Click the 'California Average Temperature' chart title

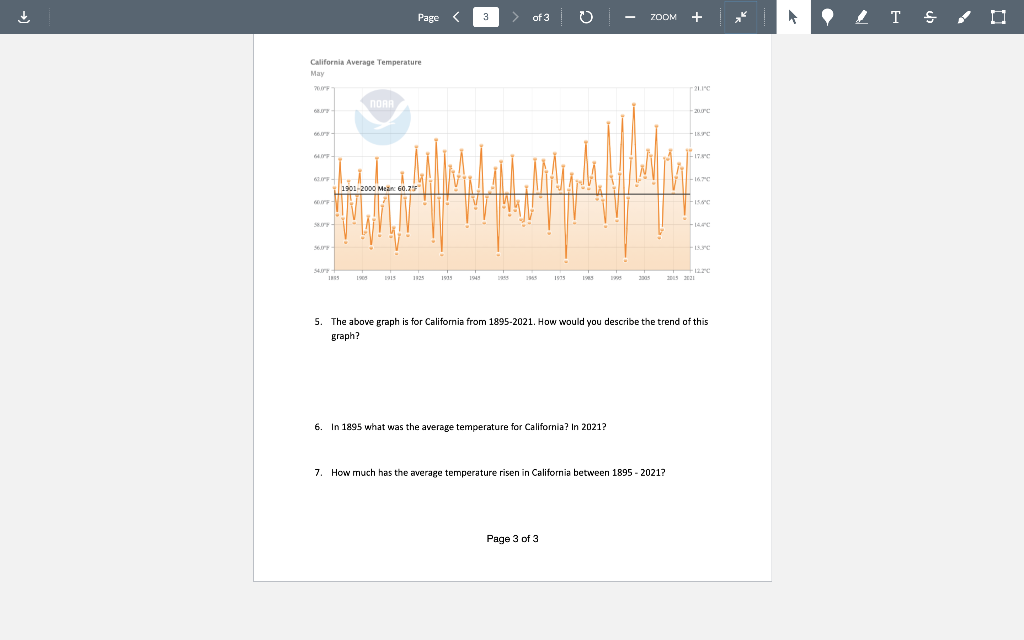point(366,62)
